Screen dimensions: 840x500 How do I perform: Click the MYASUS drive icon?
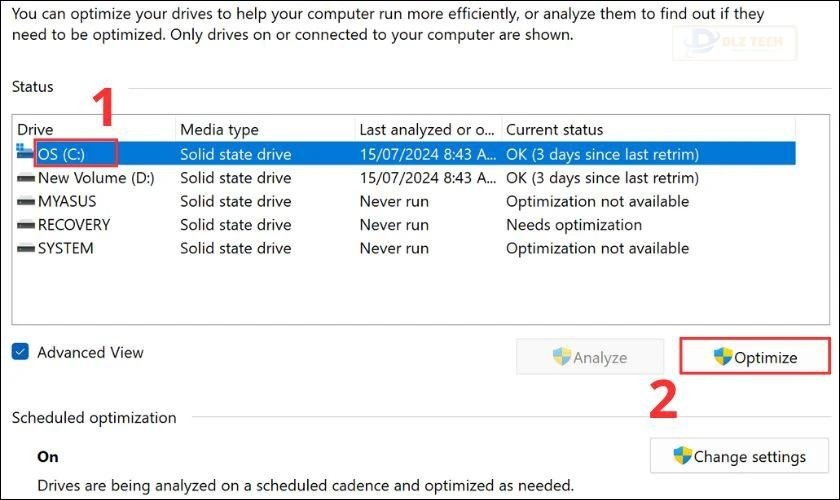pos(26,201)
